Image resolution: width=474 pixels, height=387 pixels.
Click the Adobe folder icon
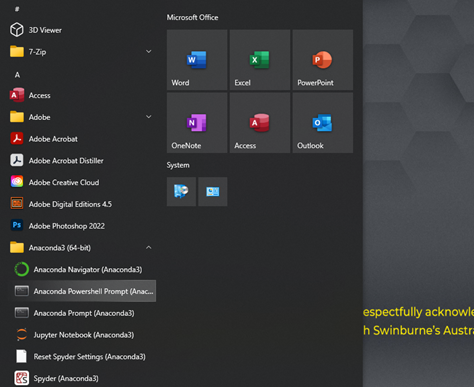point(17,117)
